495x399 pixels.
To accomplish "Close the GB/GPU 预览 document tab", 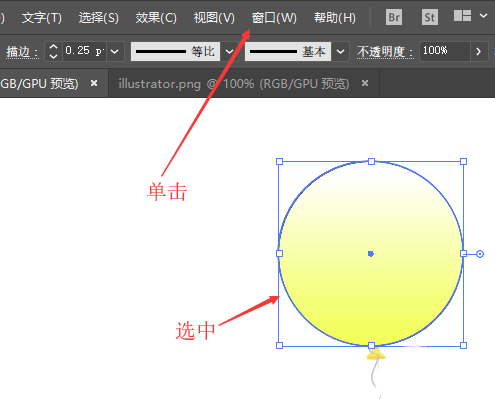I will click(x=94, y=83).
